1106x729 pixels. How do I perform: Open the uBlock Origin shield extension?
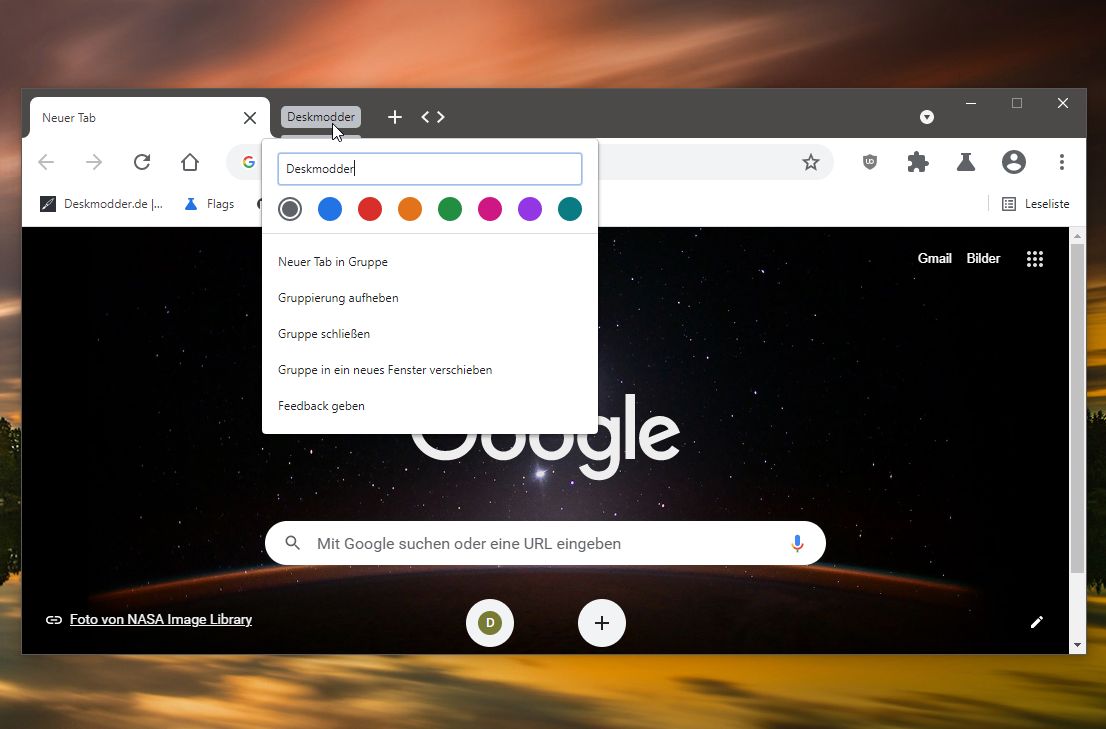tap(870, 162)
